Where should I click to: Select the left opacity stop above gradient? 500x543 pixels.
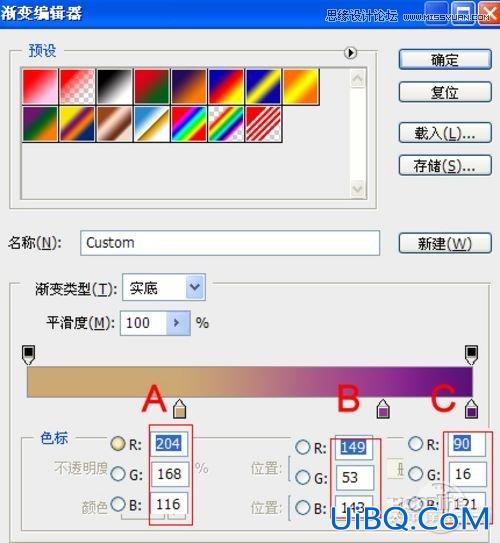[x=28, y=355]
